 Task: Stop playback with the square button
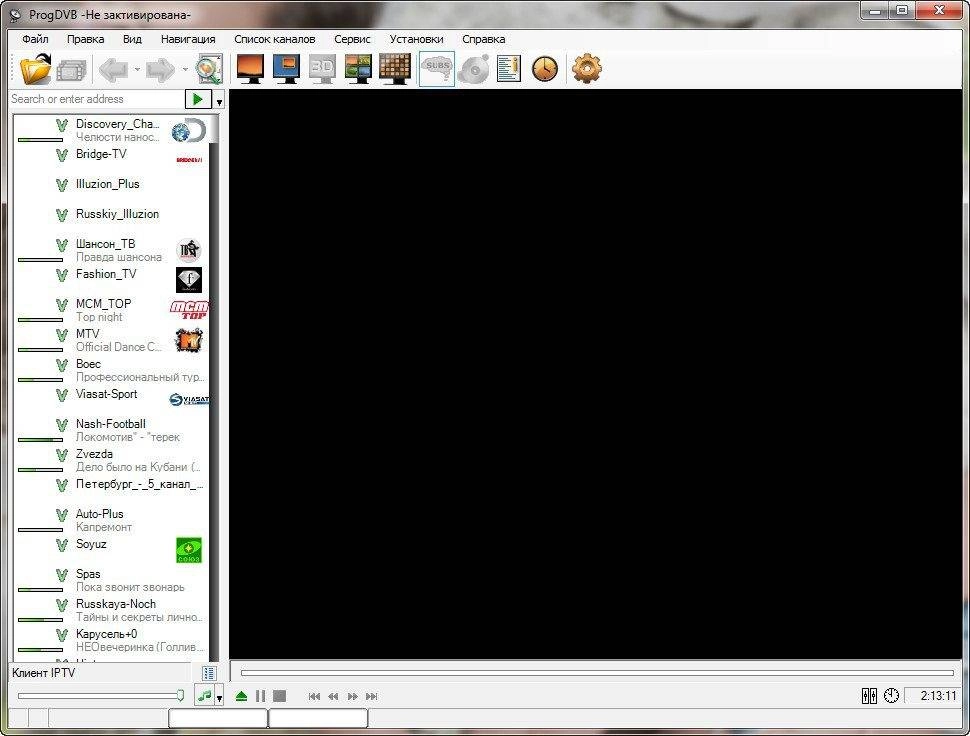(280, 696)
